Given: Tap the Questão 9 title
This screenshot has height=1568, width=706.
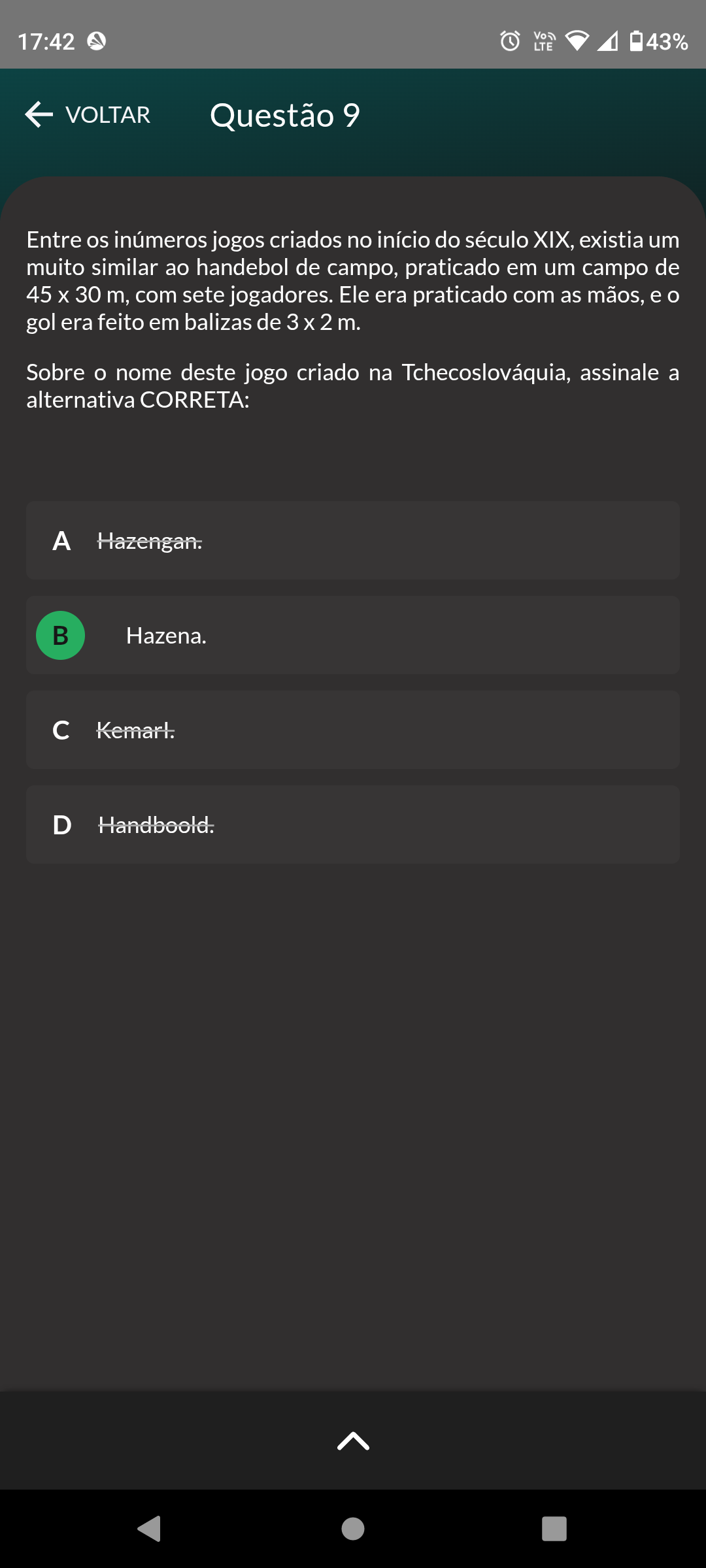Looking at the screenshot, I should click(x=285, y=115).
